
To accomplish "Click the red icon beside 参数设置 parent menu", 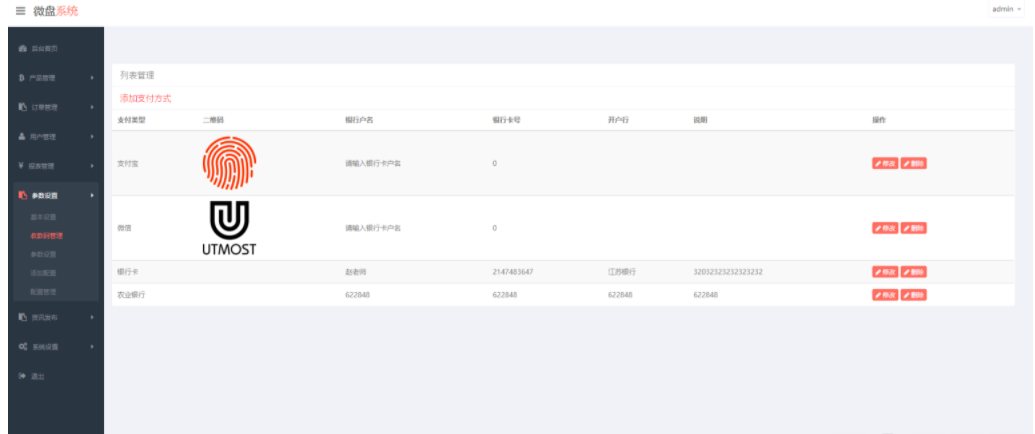I will pyautogui.click(x=22, y=196).
